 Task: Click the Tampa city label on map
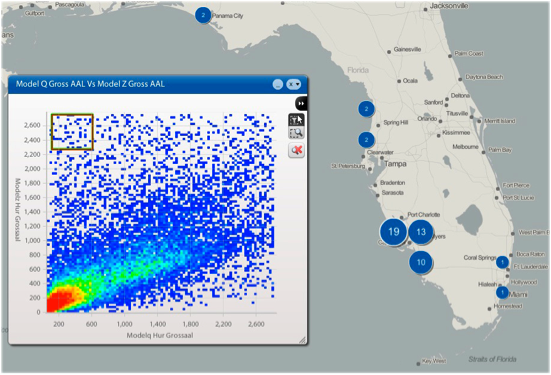pos(395,164)
